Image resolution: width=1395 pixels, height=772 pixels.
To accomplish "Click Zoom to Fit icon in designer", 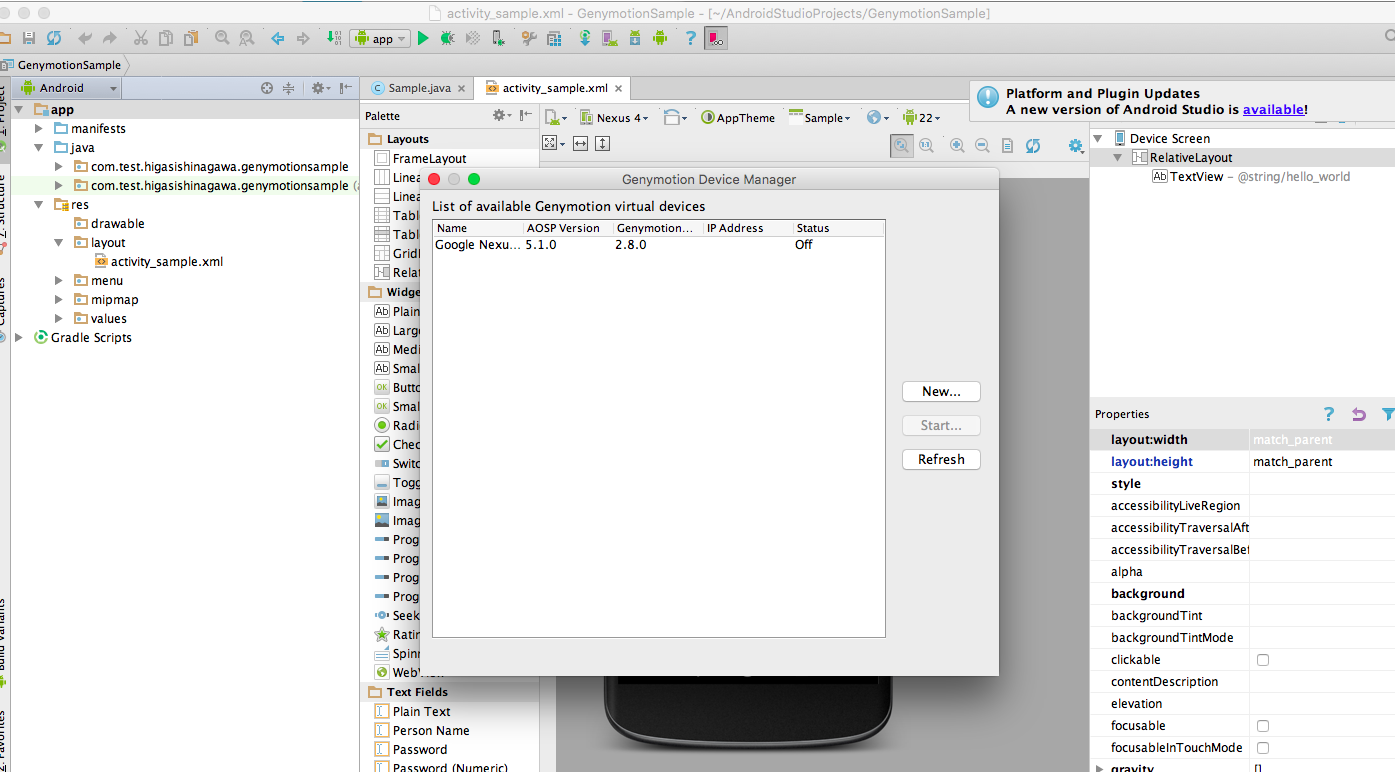I will coord(902,145).
